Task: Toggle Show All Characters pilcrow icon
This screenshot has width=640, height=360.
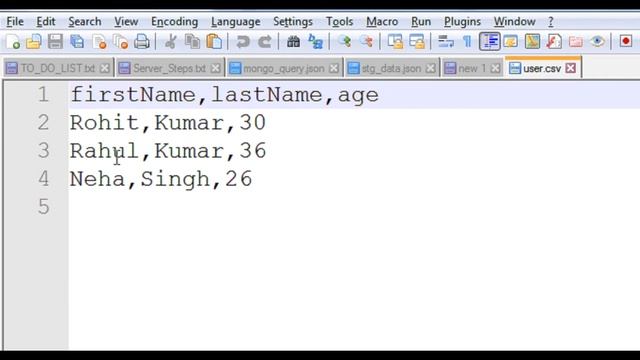Action: (x=467, y=42)
